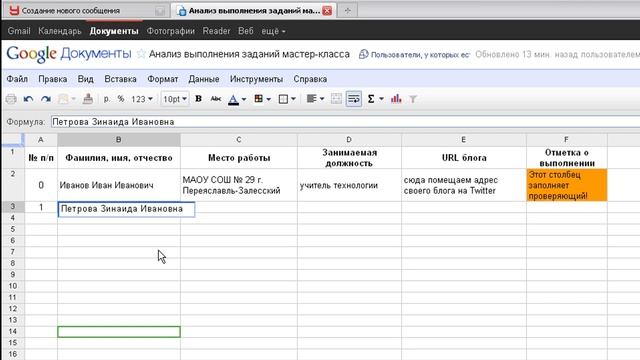Screen dimensions: 640x360
Task: Open sharing settings Пользователи, у которых ес
Action: pos(414,55)
